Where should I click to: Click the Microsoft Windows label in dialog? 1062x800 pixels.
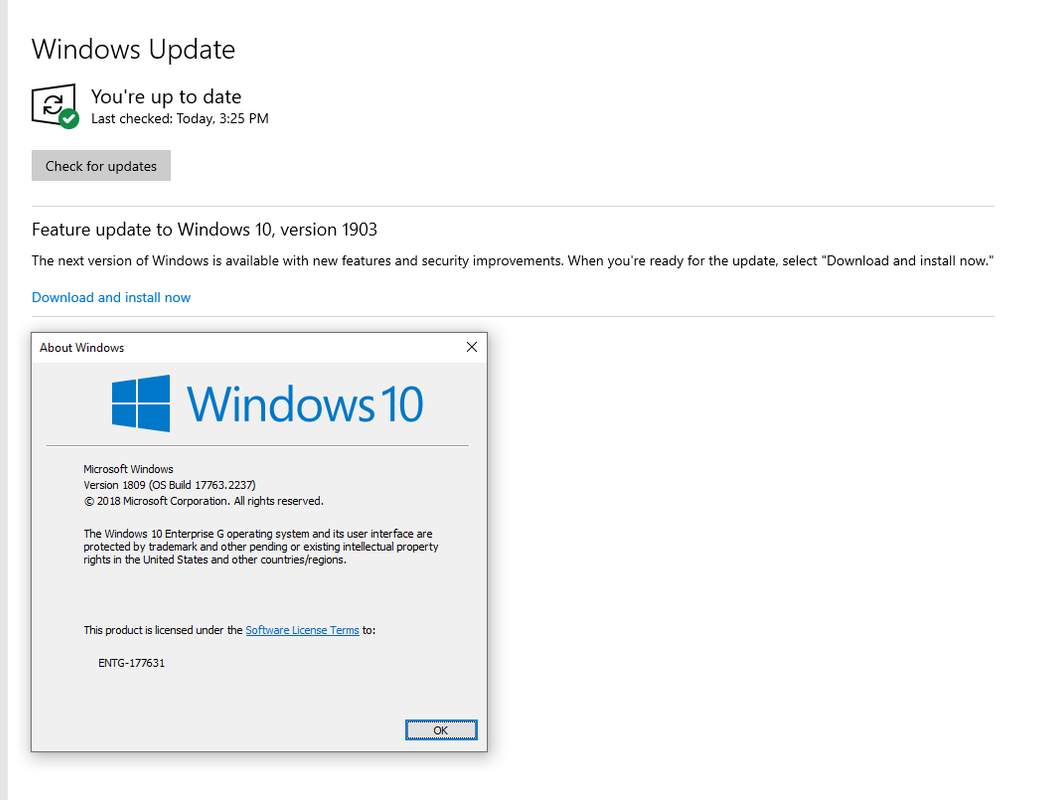[x=128, y=469]
